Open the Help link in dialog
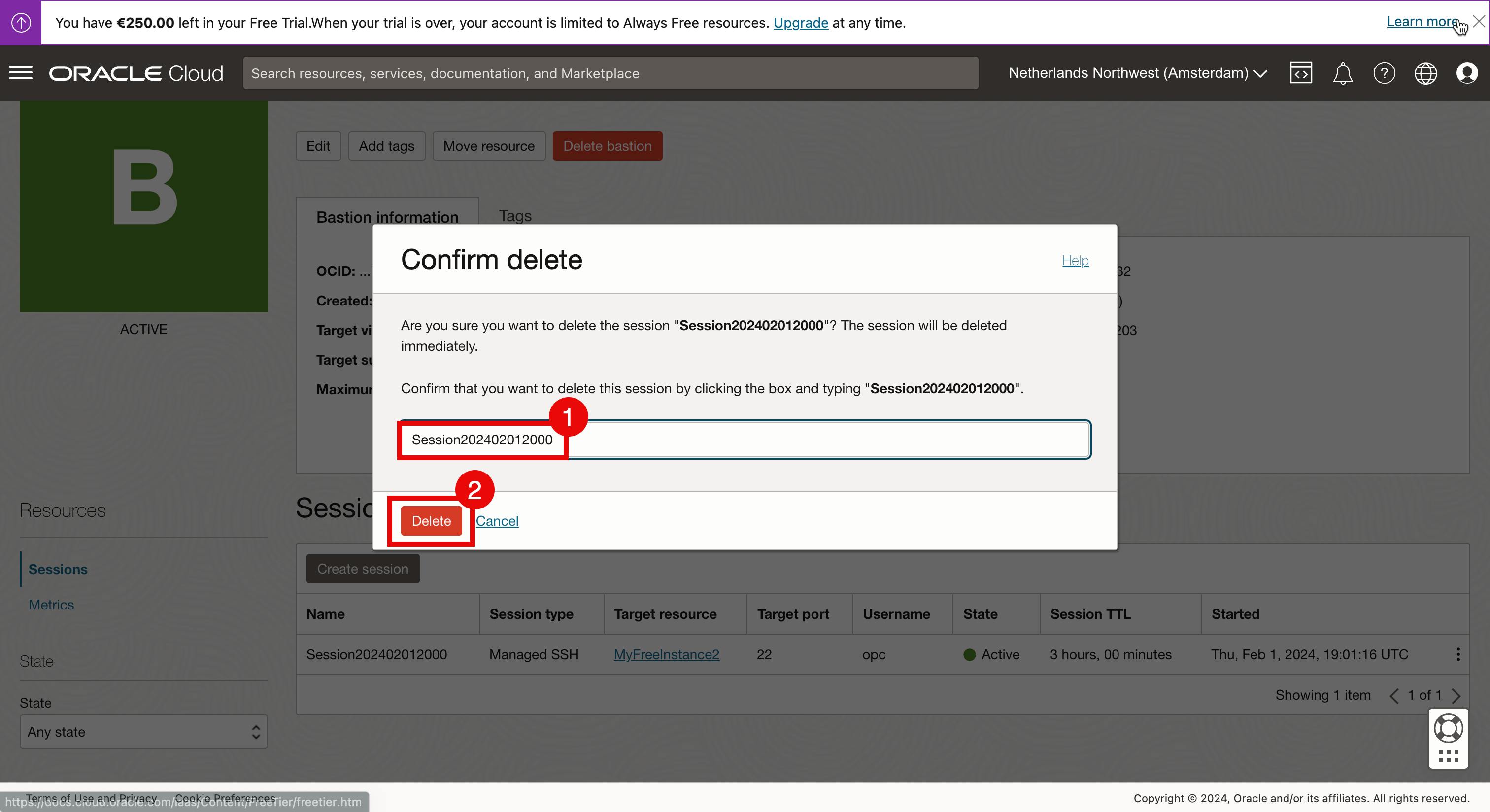The image size is (1490, 812). (1075, 260)
